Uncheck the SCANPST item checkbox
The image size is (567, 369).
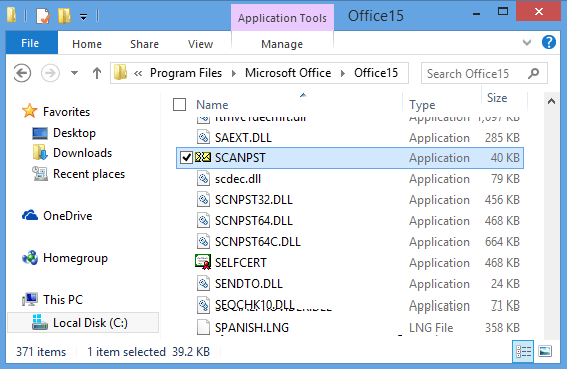click(x=186, y=158)
